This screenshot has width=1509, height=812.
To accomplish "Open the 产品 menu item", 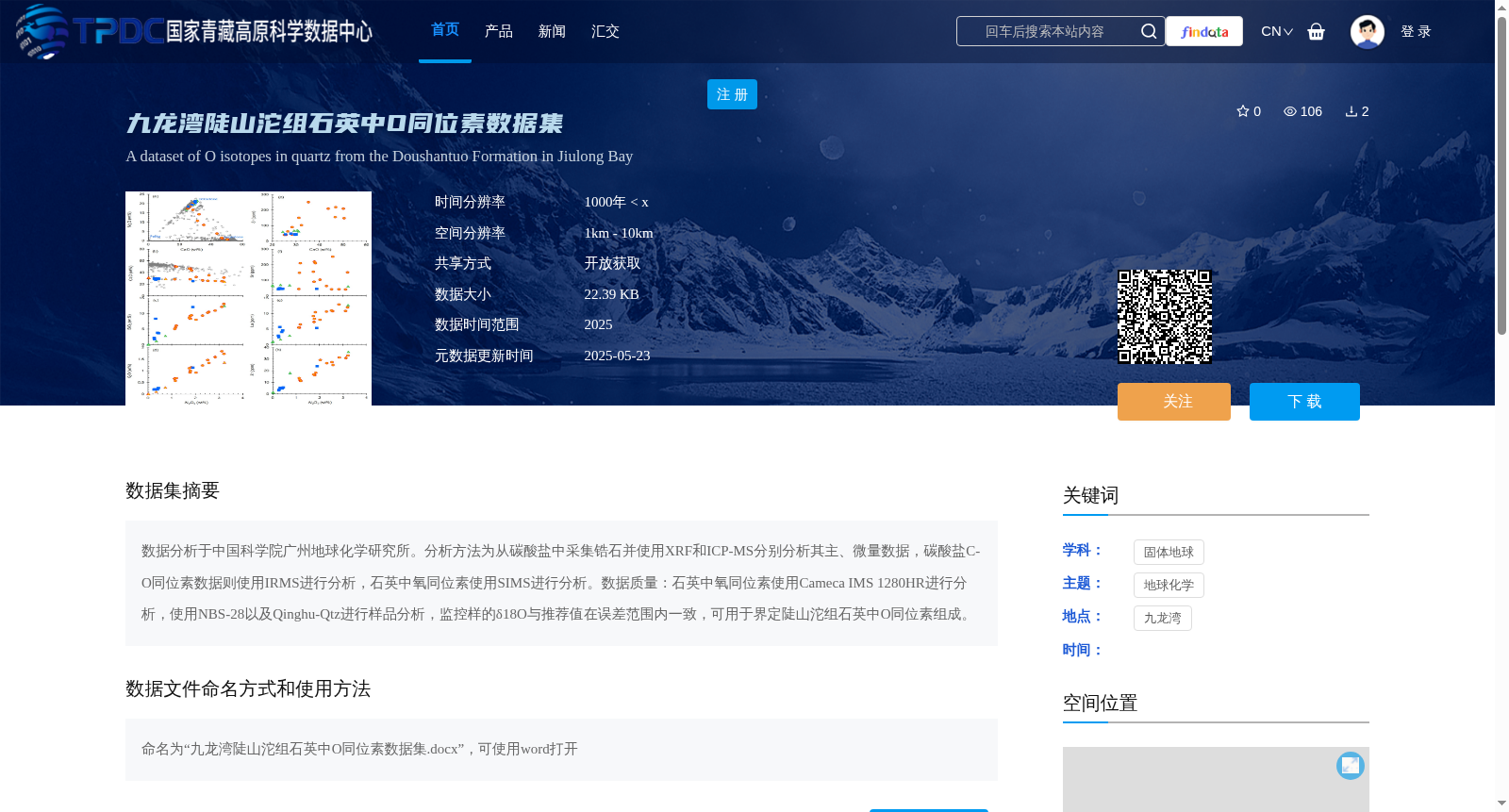I will [499, 31].
